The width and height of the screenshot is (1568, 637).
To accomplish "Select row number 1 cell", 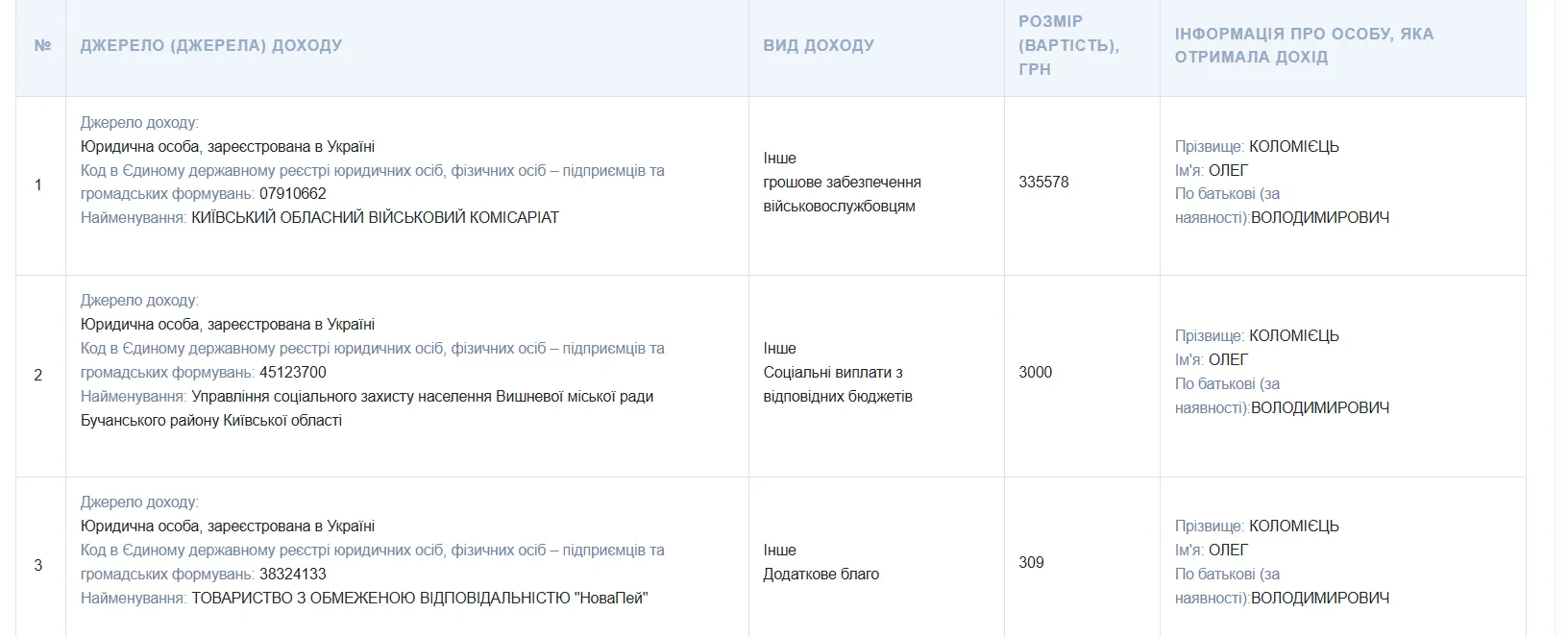I will tap(38, 184).
